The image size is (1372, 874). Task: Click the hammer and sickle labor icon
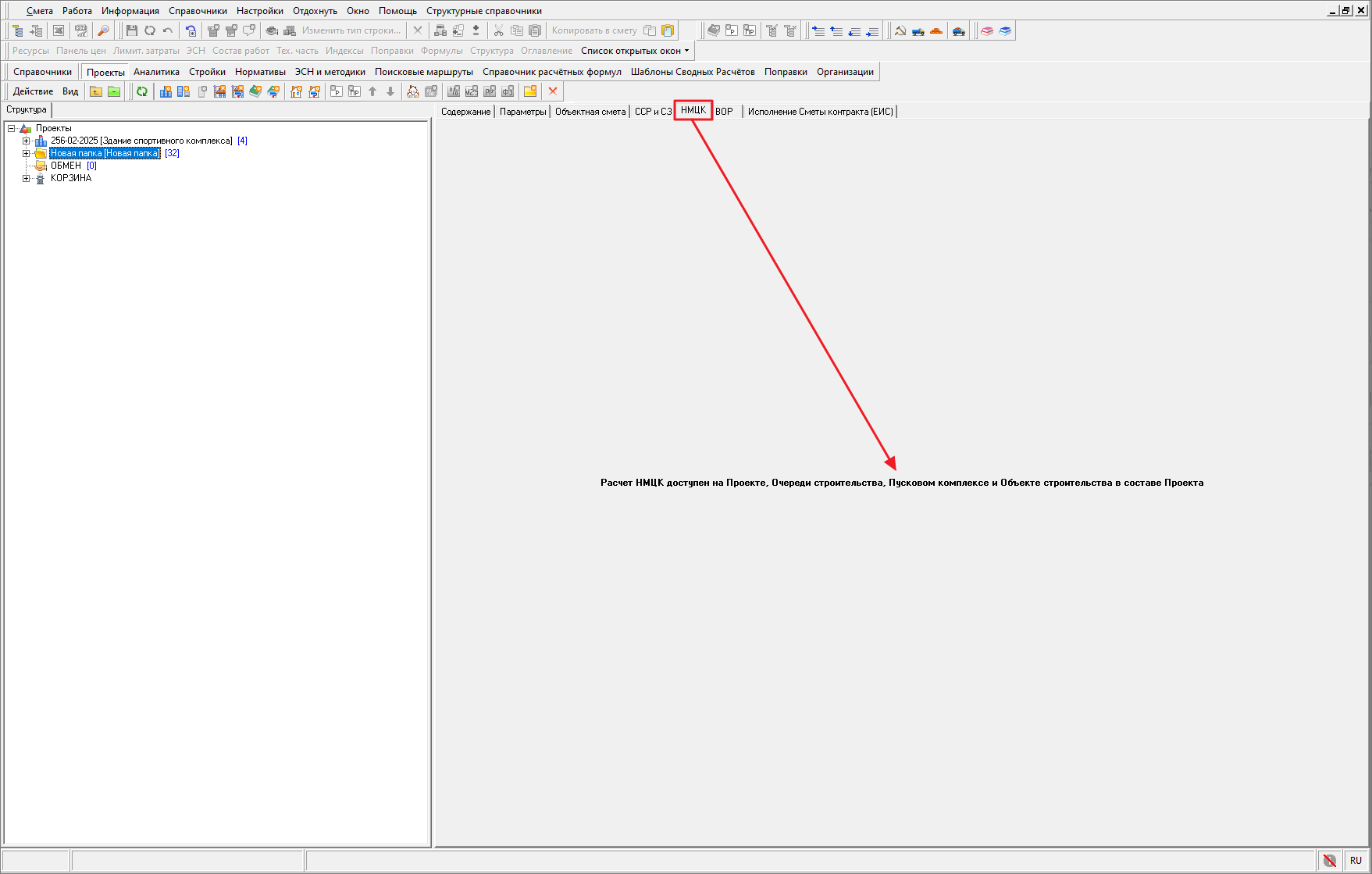900,30
